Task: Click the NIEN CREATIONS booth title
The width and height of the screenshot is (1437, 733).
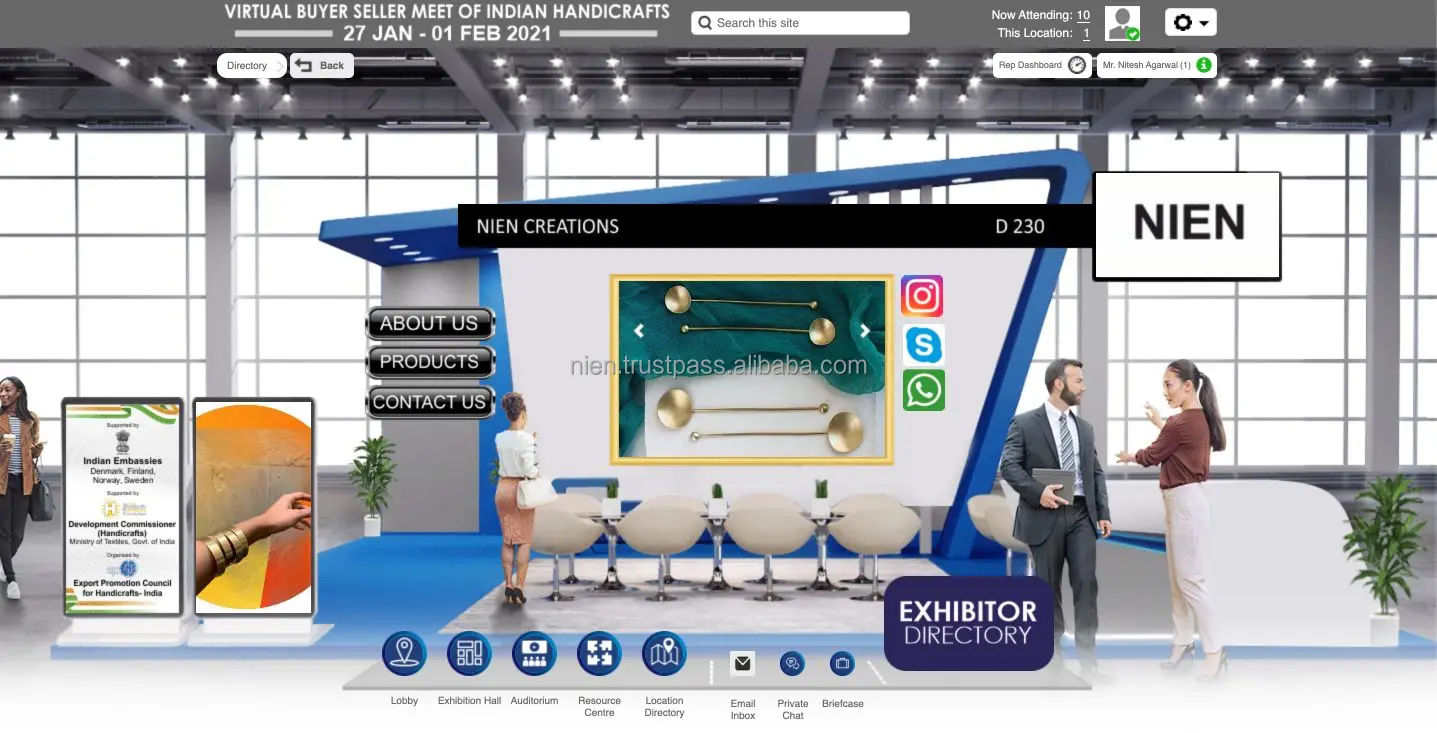Action: click(548, 226)
